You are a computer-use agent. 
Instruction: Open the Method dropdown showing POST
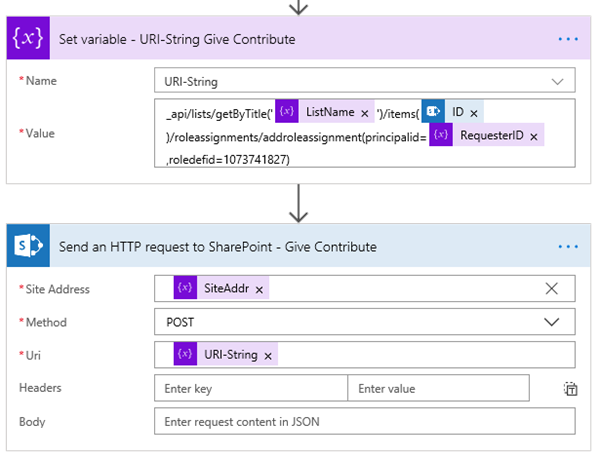click(x=551, y=322)
